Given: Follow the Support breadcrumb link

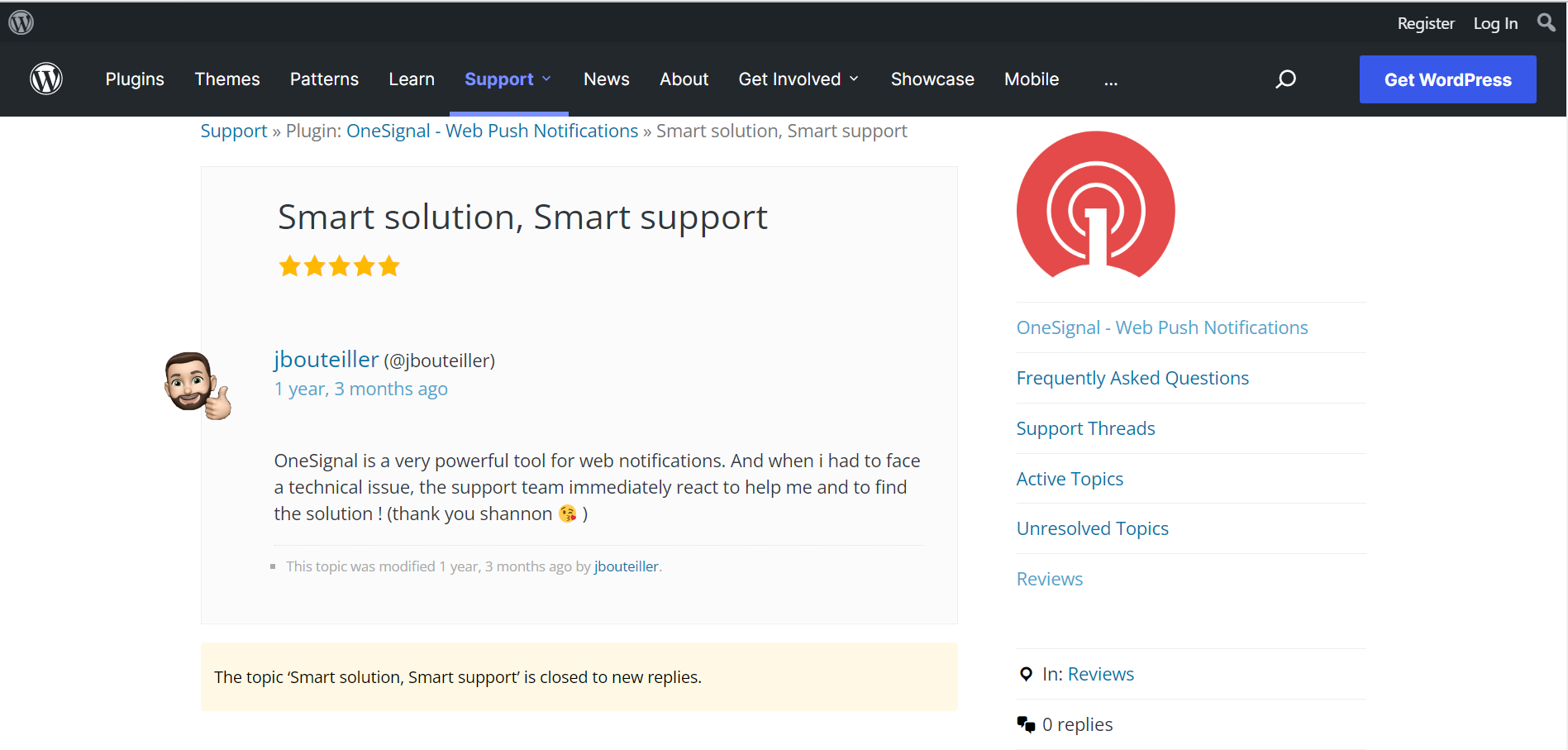Looking at the screenshot, I should [234, 131].
